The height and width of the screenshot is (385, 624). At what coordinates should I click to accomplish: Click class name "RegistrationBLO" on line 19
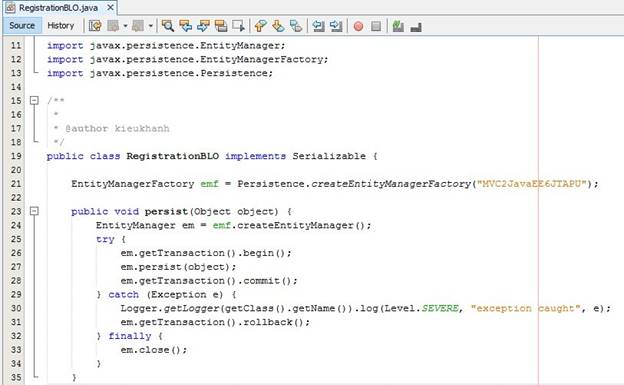pos(173,156)
